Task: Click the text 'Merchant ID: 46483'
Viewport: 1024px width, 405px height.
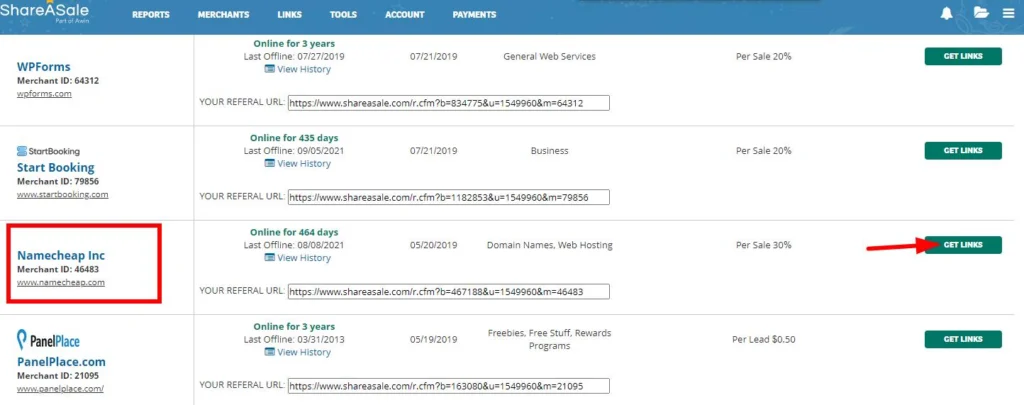Action: click(x=58, y=269)
